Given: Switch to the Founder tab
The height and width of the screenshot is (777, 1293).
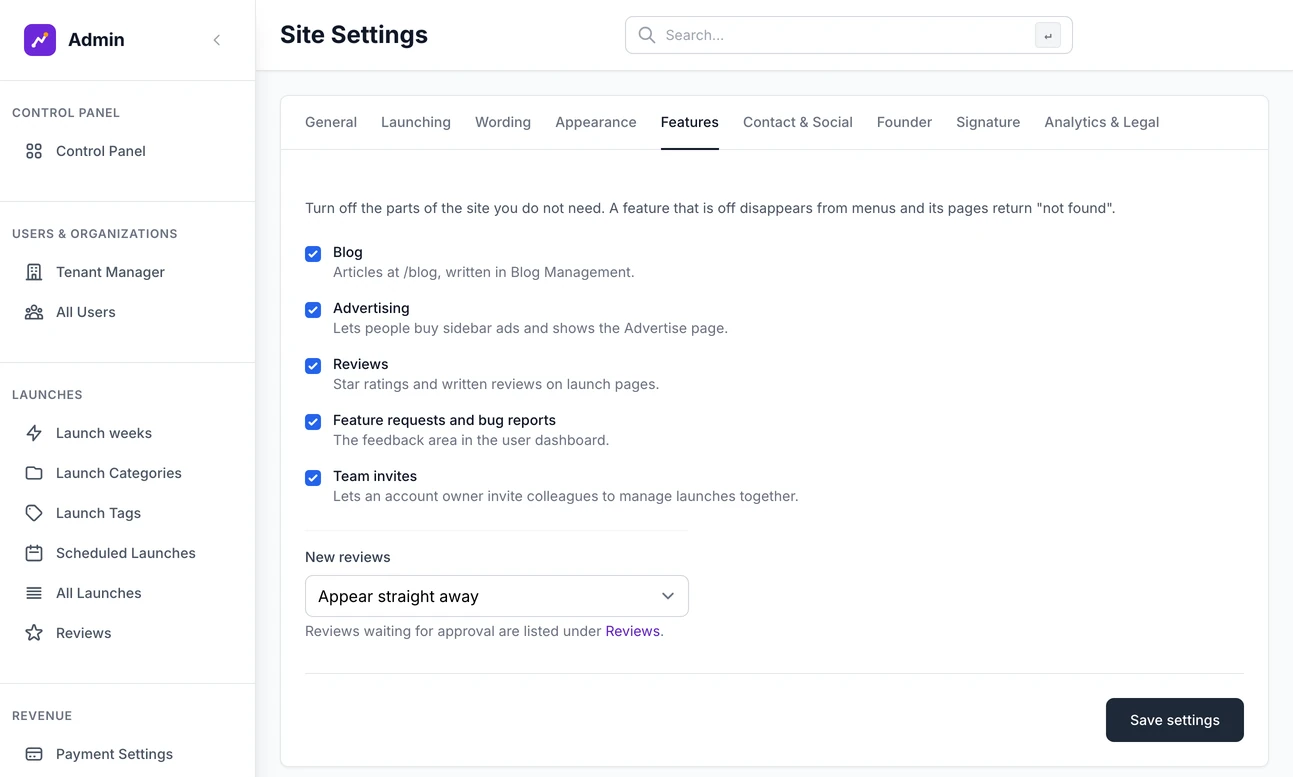Looking at the screenshot, I should click(904, 122).
